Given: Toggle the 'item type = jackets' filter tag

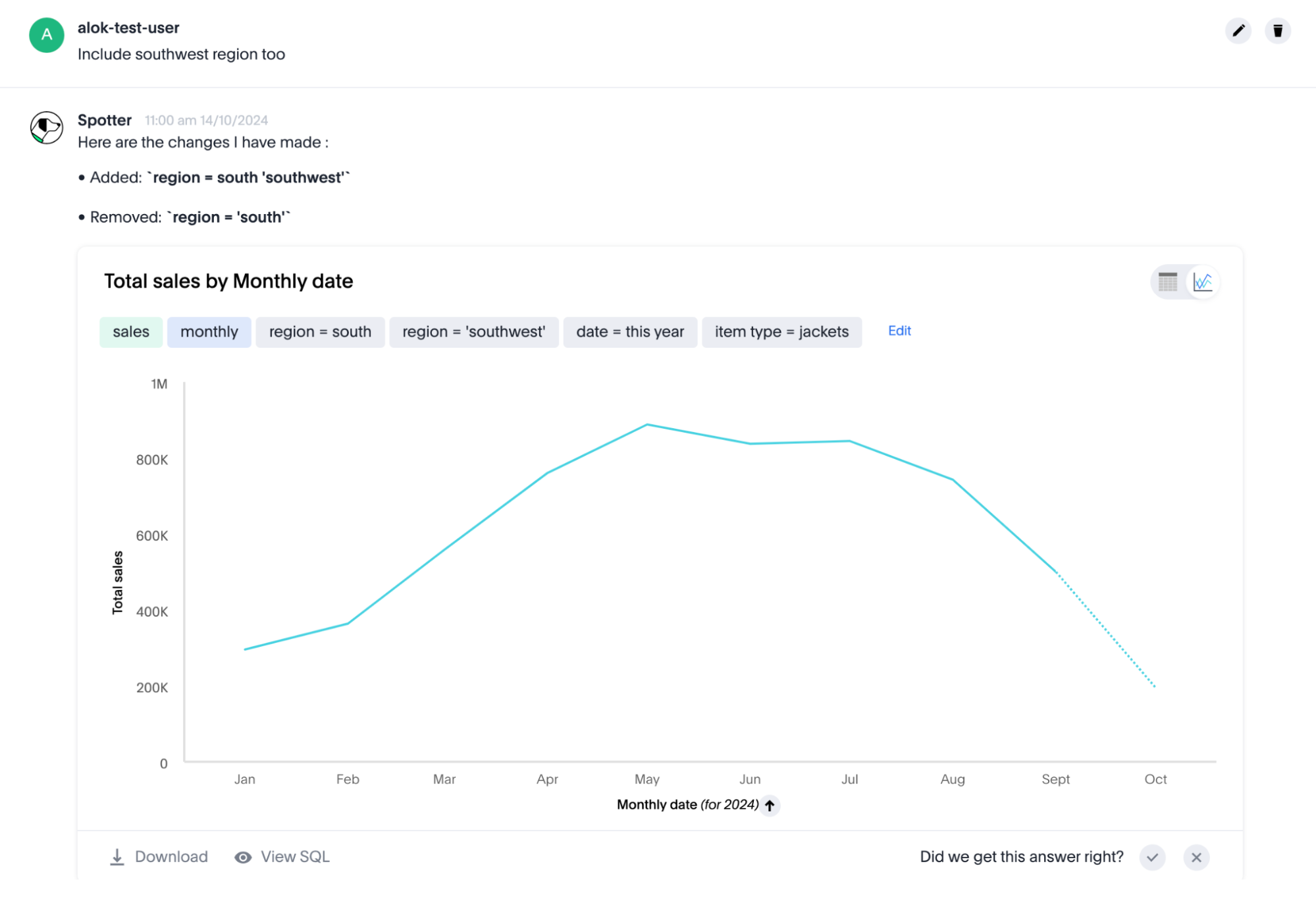Looking at the screenshot, I should point(781,331).
